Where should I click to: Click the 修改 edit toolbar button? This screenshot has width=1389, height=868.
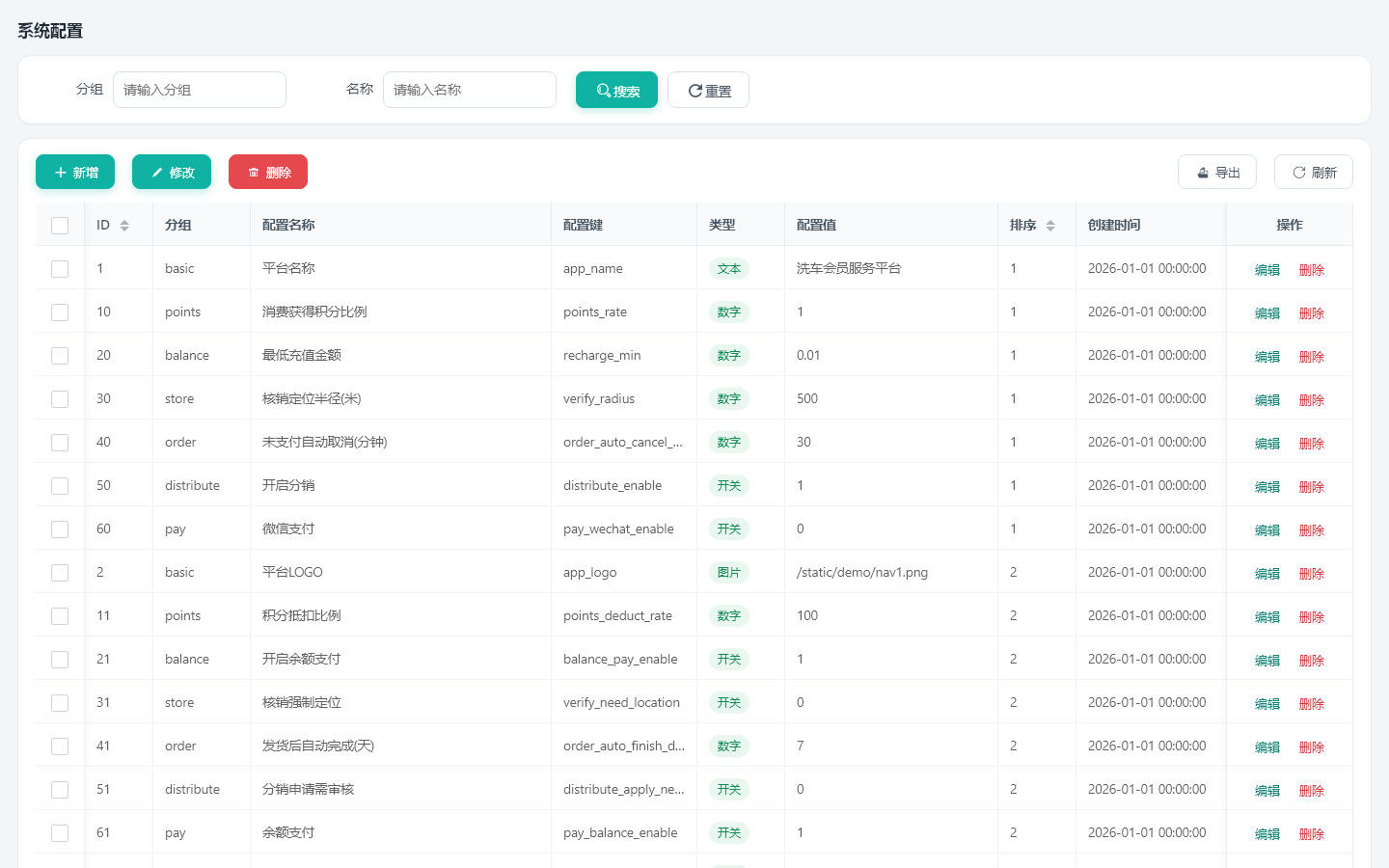tap(172, 172)
